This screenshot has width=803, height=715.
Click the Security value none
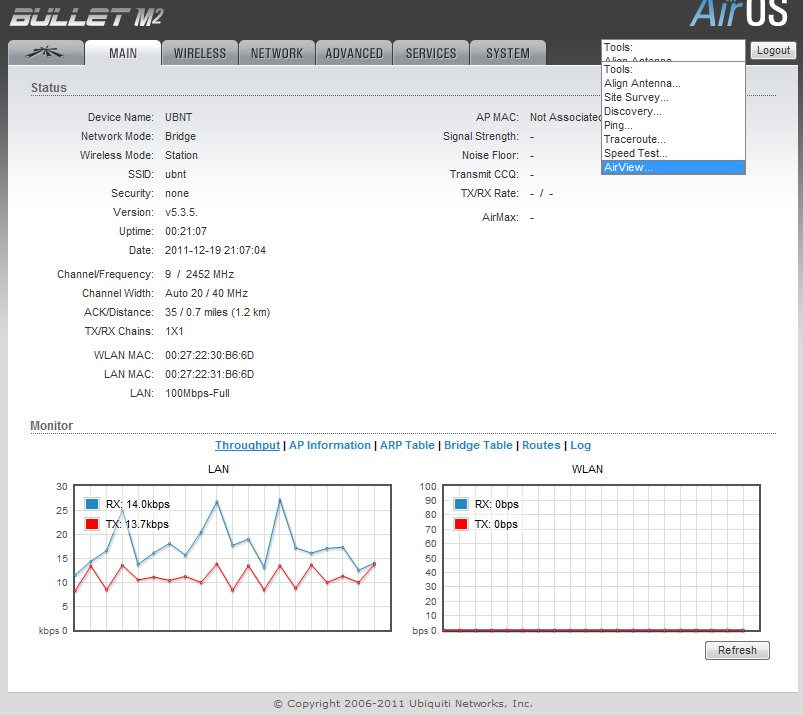177,193
